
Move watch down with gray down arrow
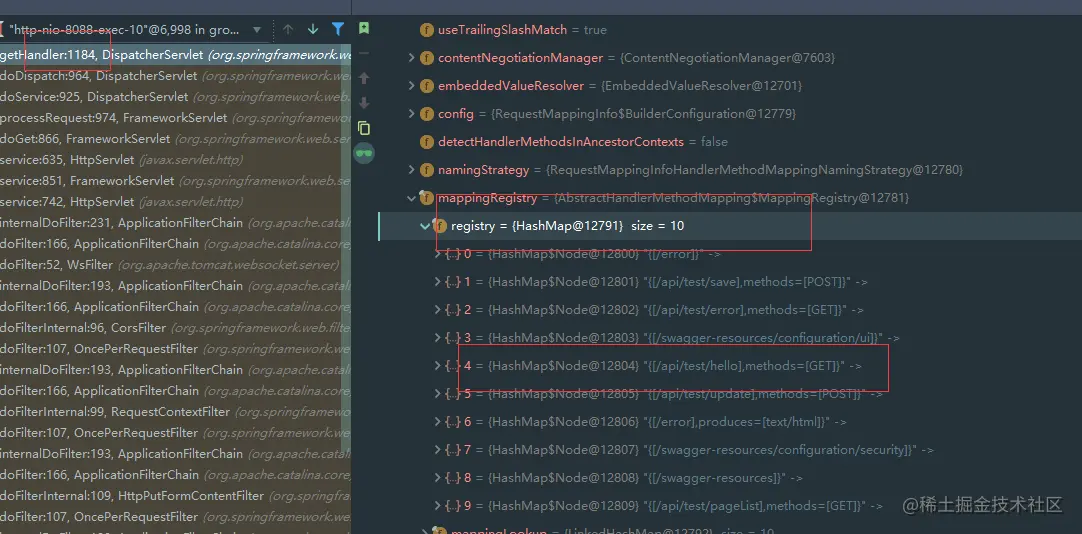[x=364, y=103]
